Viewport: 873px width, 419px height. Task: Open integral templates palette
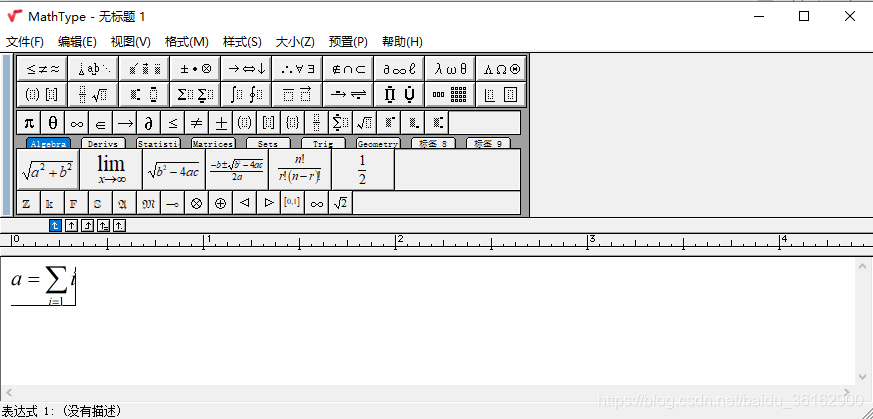247,94
